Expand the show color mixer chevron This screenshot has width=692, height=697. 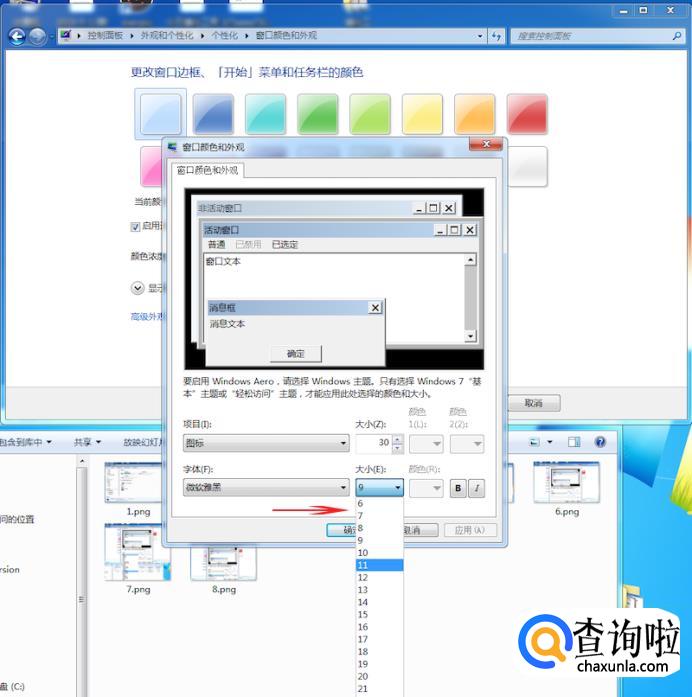click(x=138, y=288)
